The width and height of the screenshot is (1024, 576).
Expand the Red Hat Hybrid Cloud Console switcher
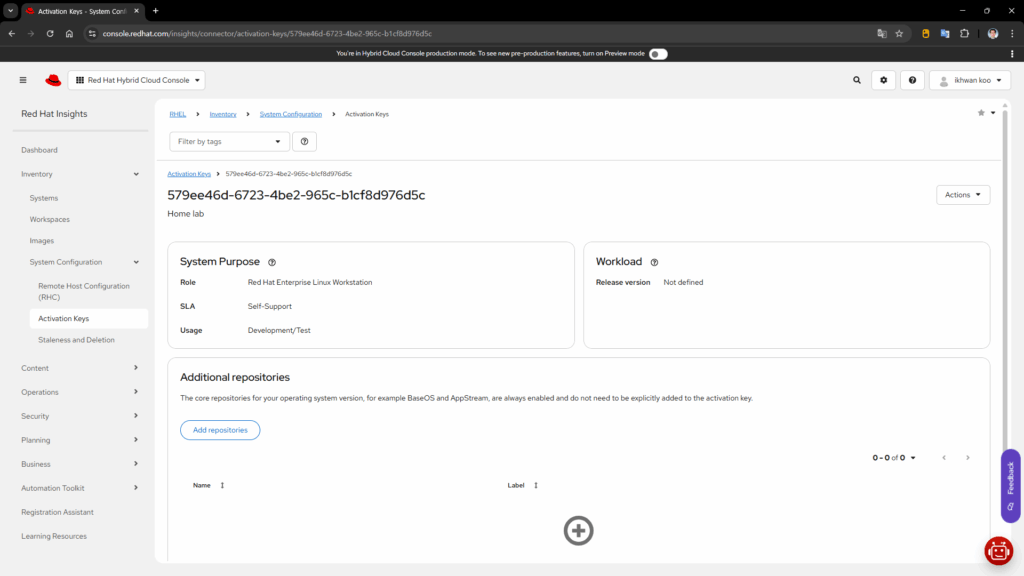[138, 80]
